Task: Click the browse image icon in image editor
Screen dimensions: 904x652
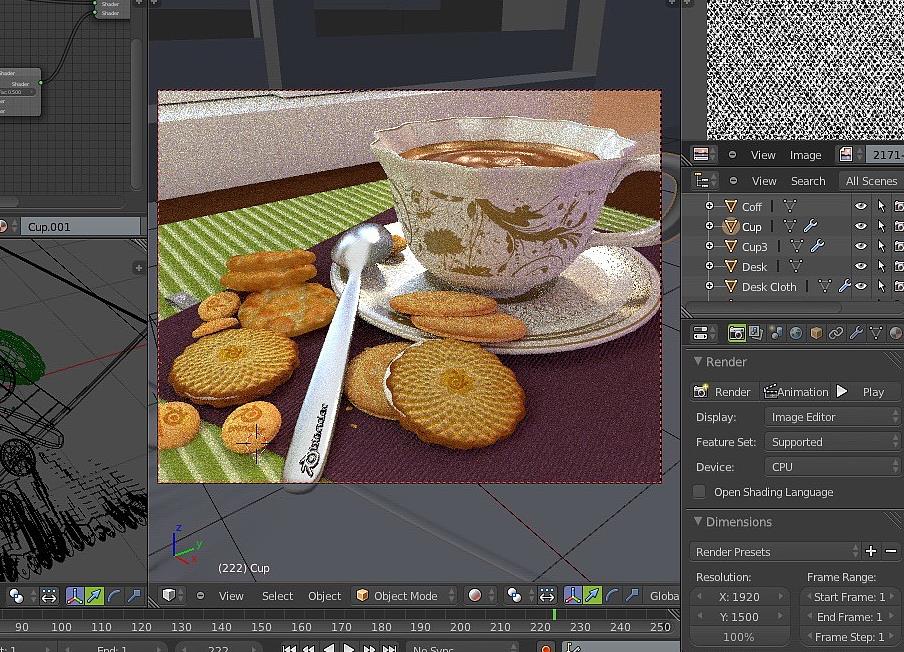Action: (850, 154)
